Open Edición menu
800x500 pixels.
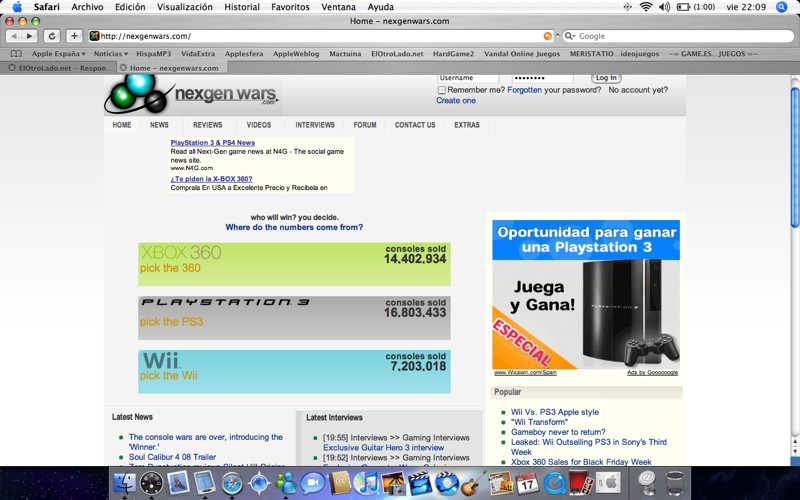pyautogui.click(x=130, y=7)
